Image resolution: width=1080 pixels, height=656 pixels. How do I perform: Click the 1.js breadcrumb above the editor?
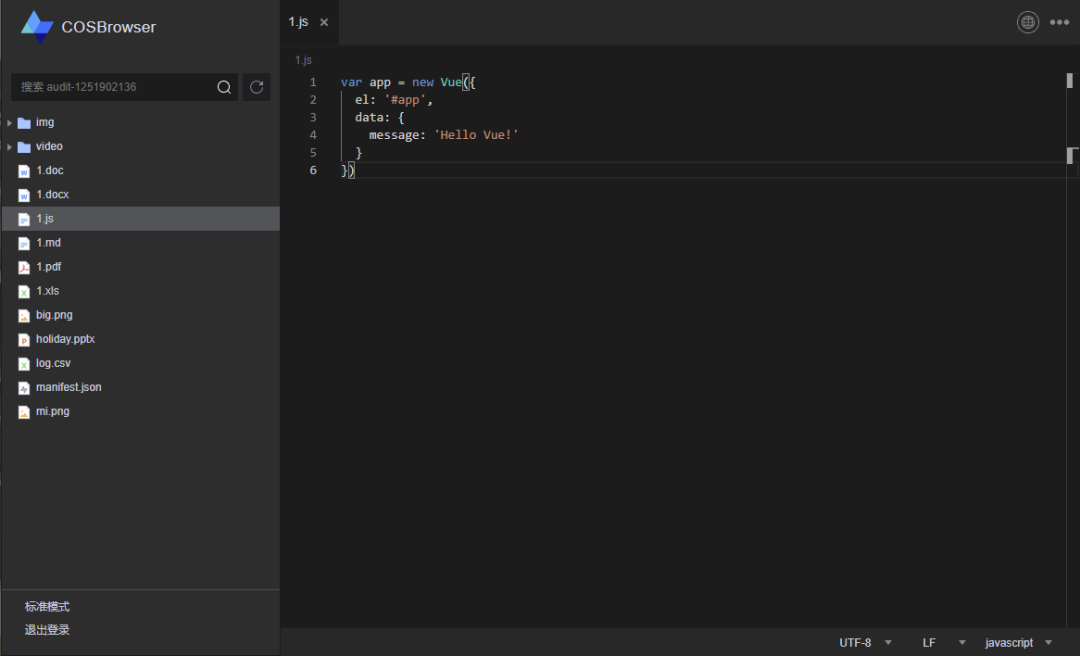pyautogui.click(x=303, y=60)
